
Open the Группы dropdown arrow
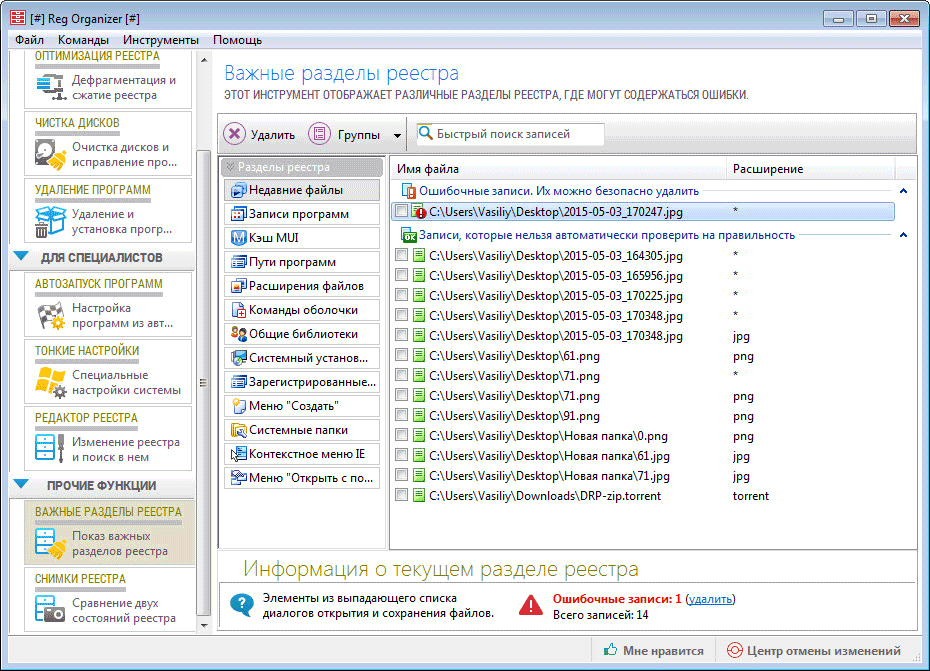[397, 135]
